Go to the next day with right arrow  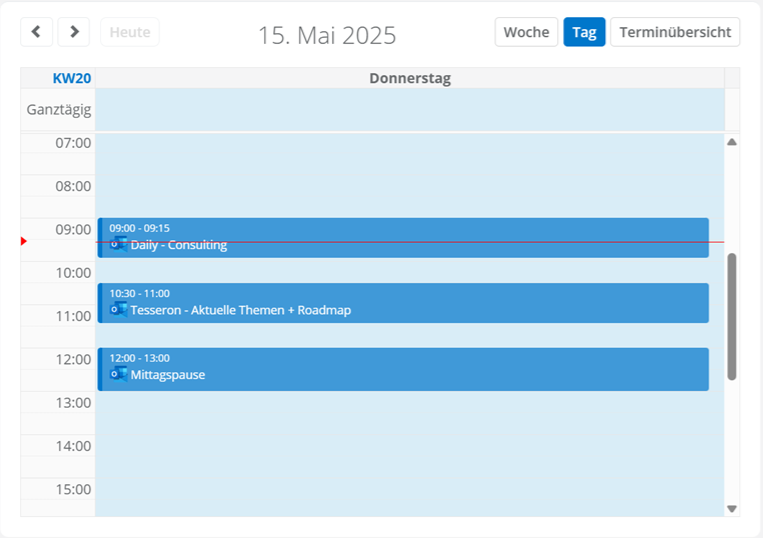[74, 32]
